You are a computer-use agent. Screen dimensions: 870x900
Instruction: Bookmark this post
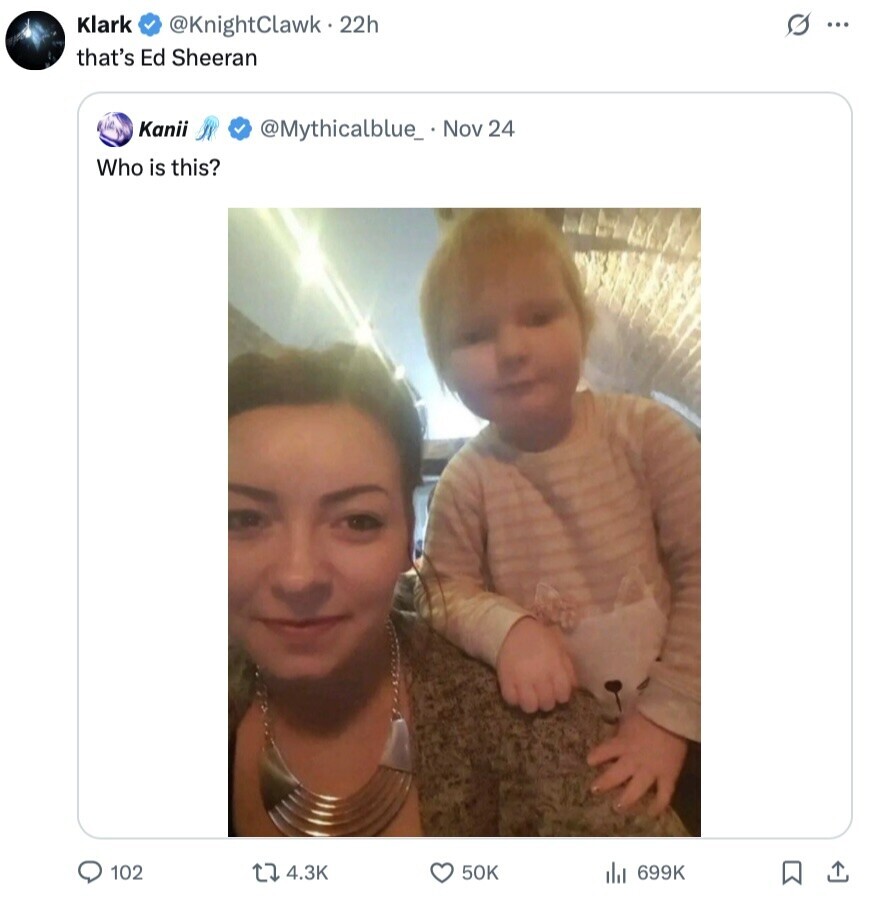[x=791, y=872]
